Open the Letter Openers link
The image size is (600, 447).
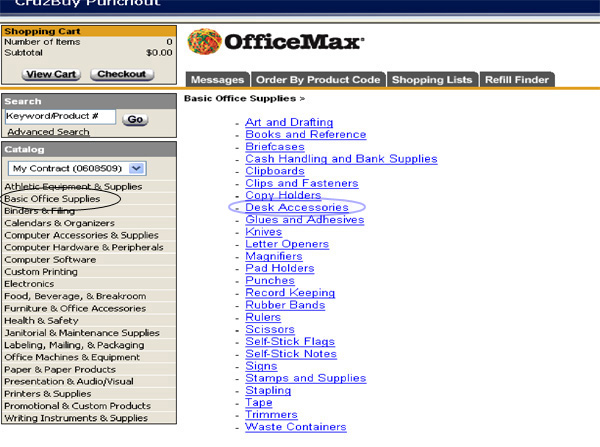click(287, 244)
